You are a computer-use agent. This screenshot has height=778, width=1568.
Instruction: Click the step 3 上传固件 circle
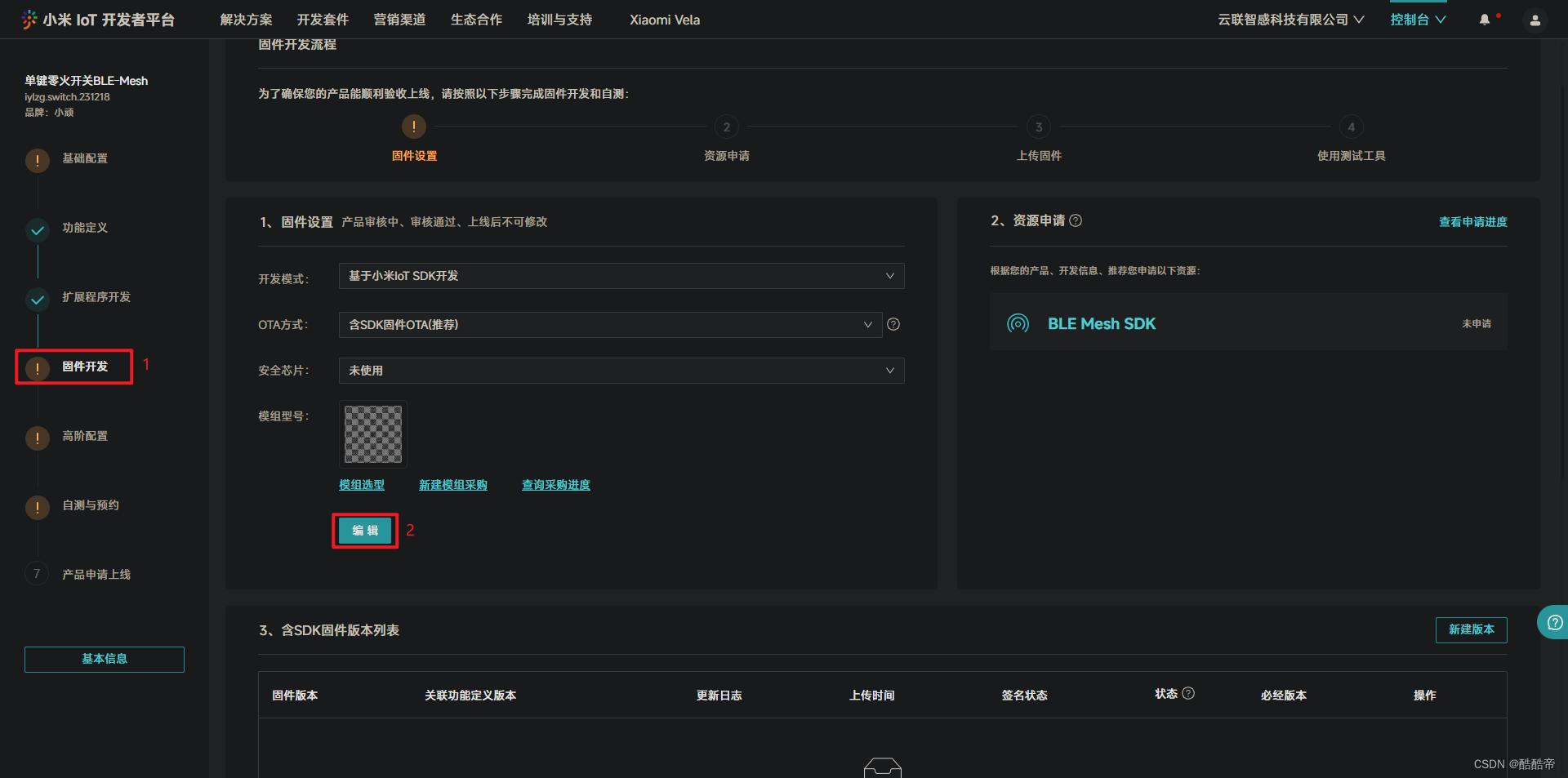point(1039,127)
